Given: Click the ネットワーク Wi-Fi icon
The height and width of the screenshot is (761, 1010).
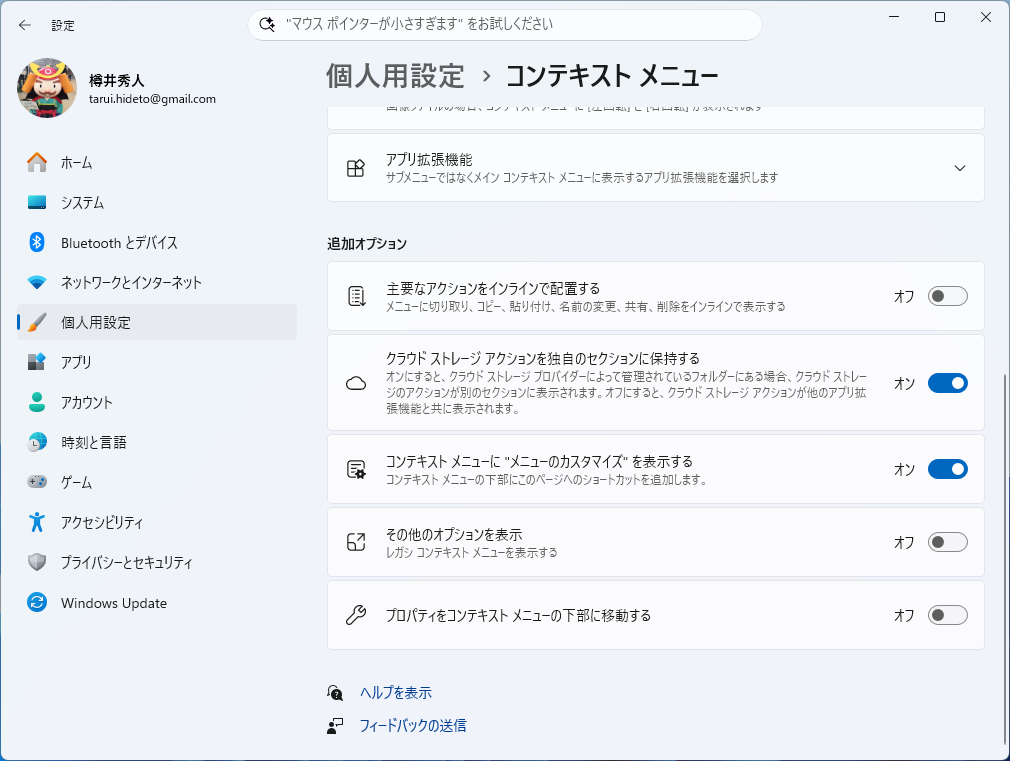Looking at the screenshot, I should click(37, 282).
